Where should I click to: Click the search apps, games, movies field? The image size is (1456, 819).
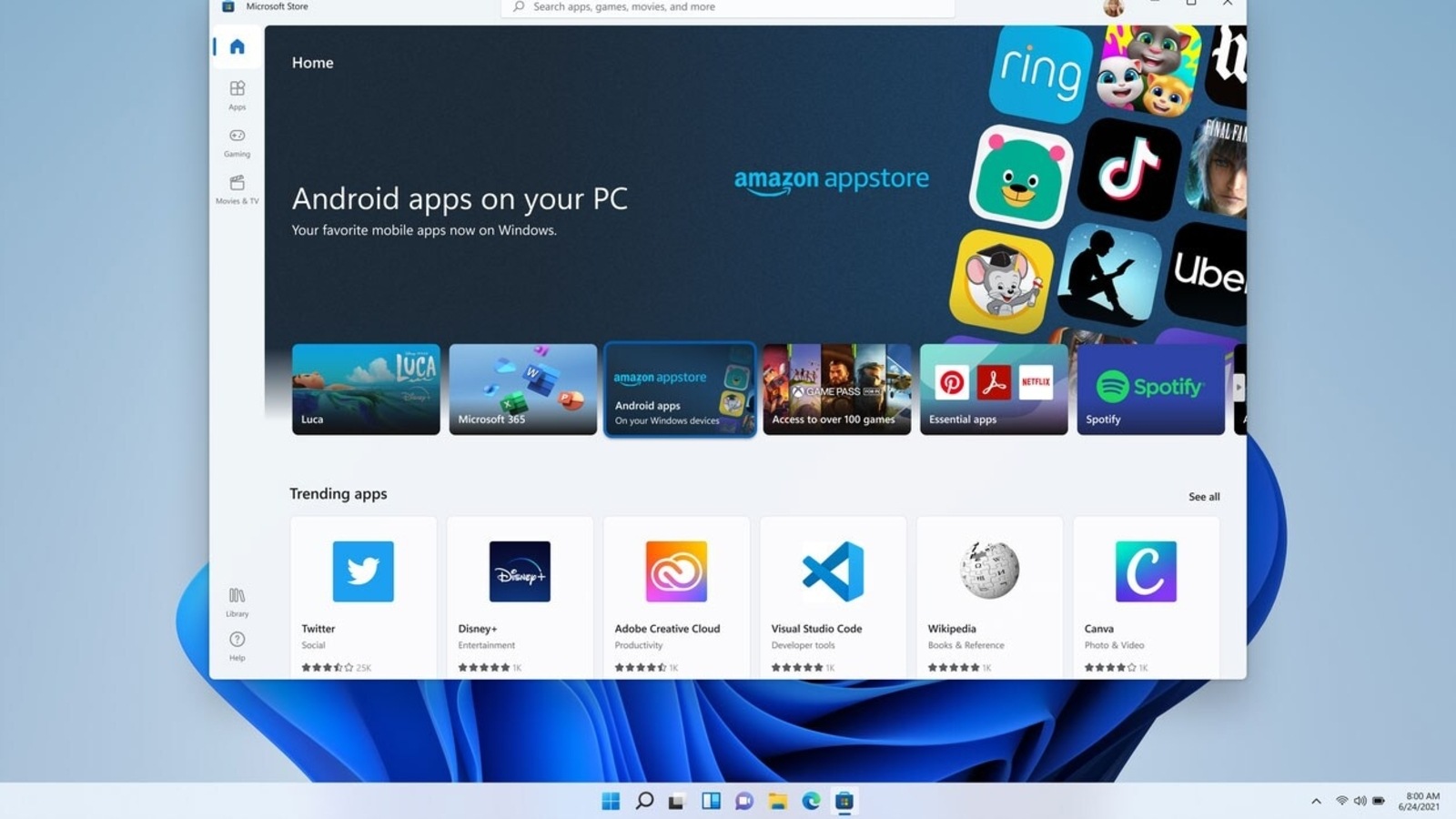pos(728,7)
